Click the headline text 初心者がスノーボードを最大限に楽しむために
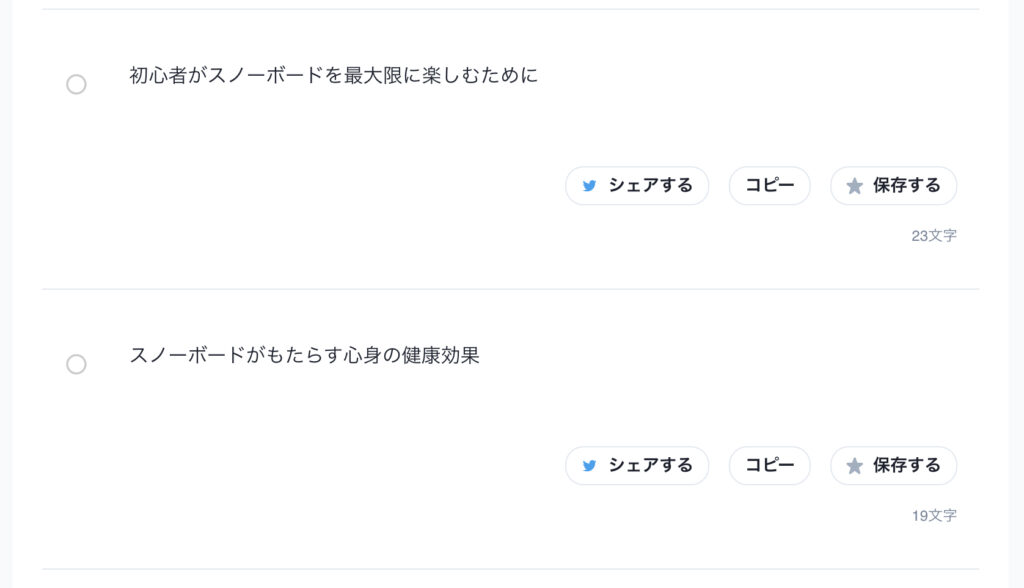This screenshot has height=588, width=1024. coord(333,76)
